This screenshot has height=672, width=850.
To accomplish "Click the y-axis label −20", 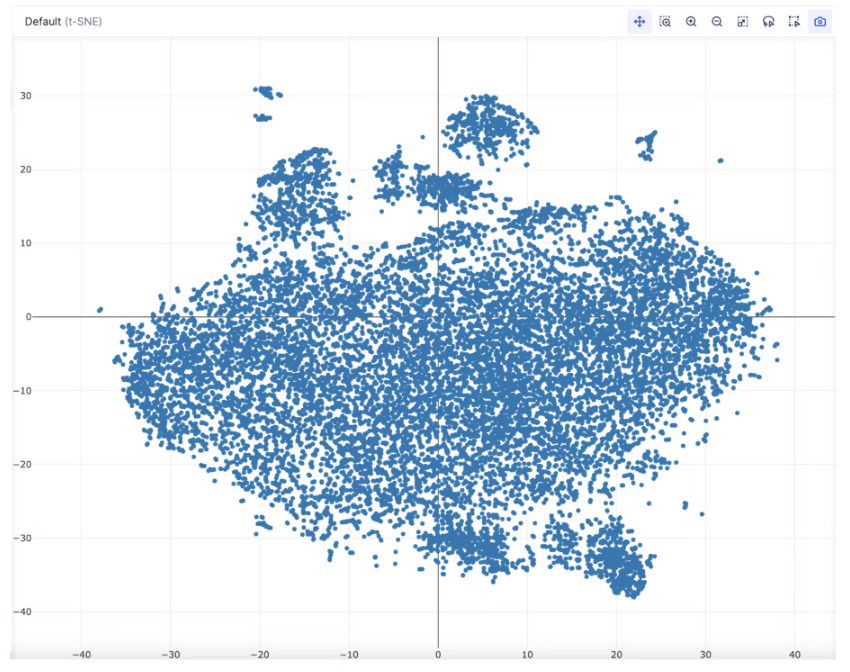I will tap(23, 464).
